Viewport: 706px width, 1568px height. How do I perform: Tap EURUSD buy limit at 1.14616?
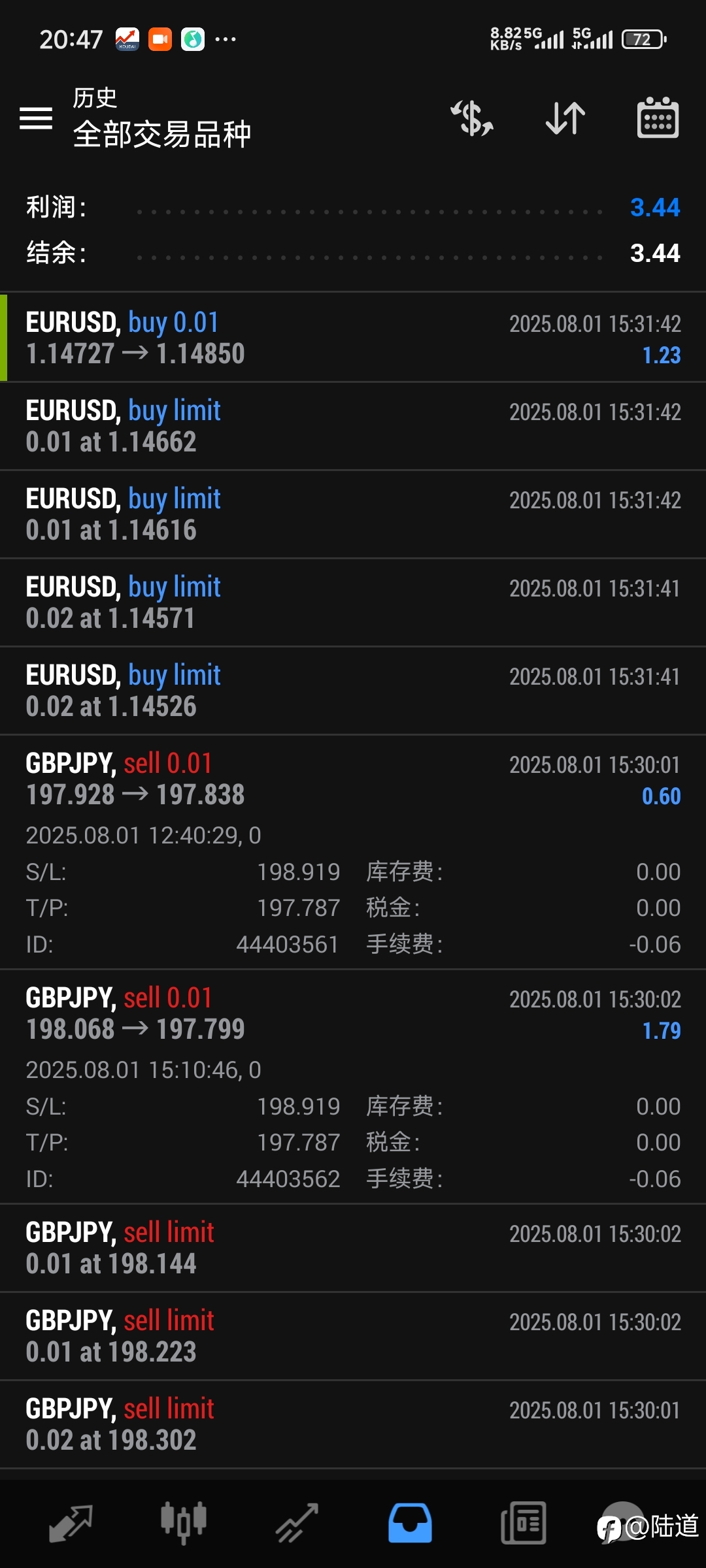pos(353,514)
